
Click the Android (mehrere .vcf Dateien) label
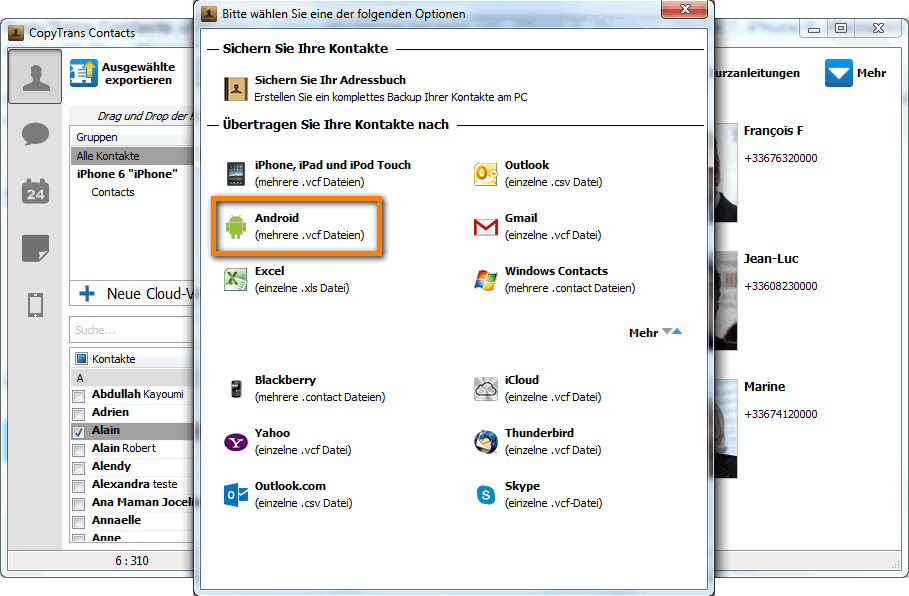coord(310,227)
